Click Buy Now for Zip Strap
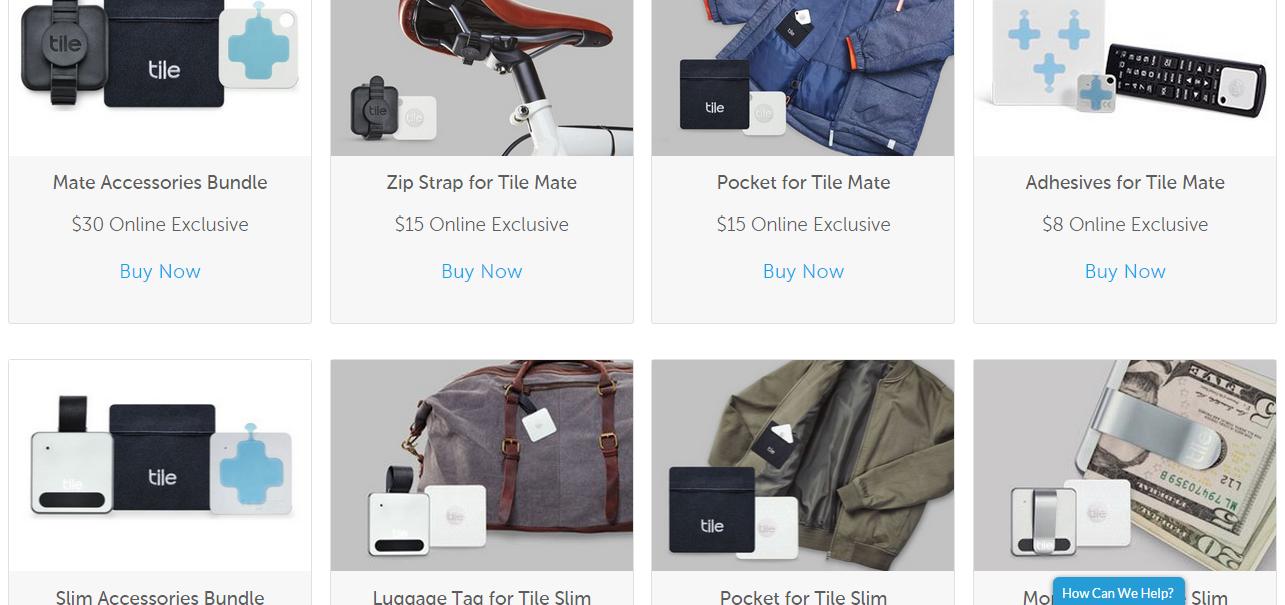This screenshot has width=1285, height=605. 482,271
